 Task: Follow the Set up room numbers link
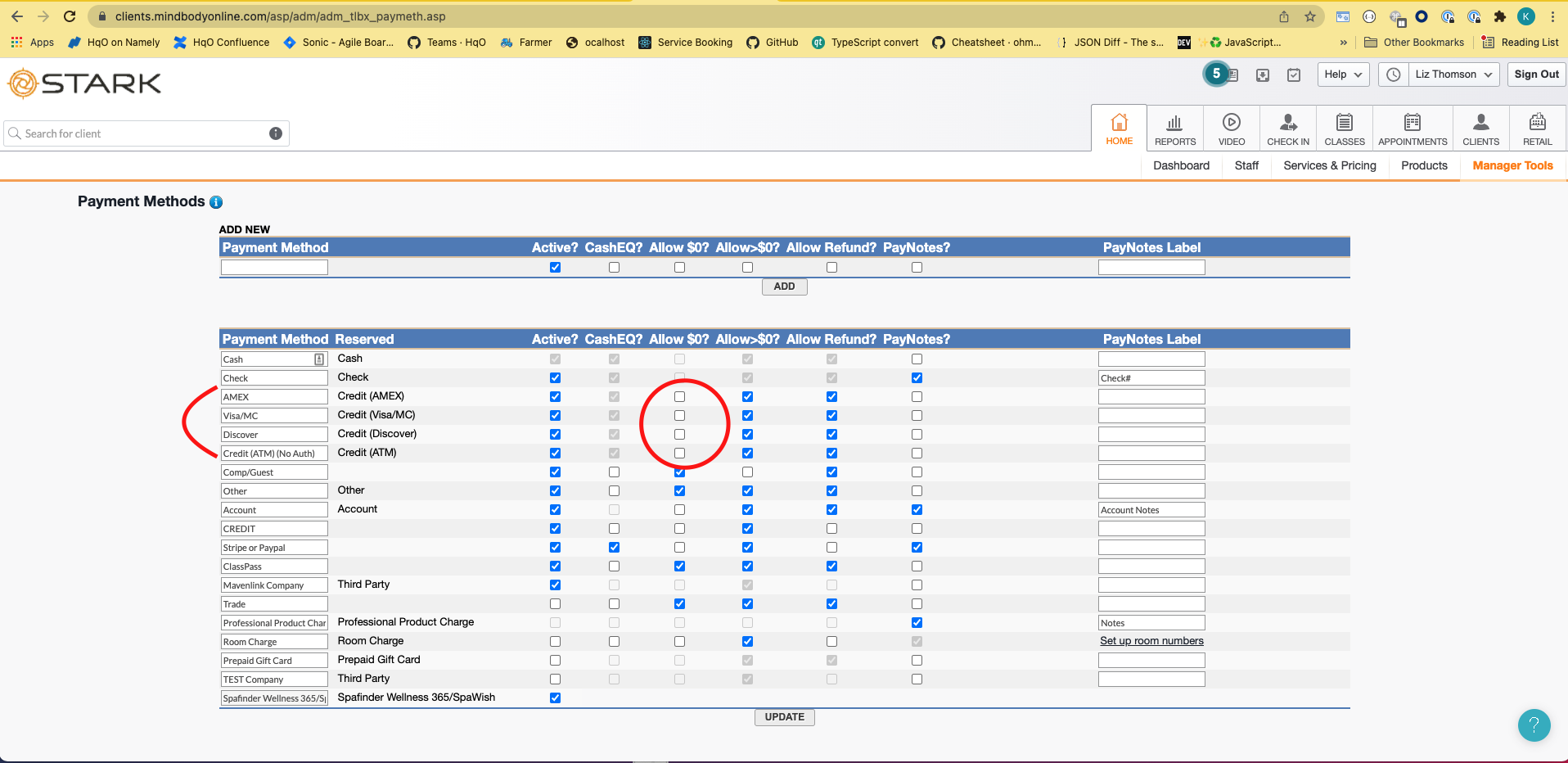point(1151,641)
